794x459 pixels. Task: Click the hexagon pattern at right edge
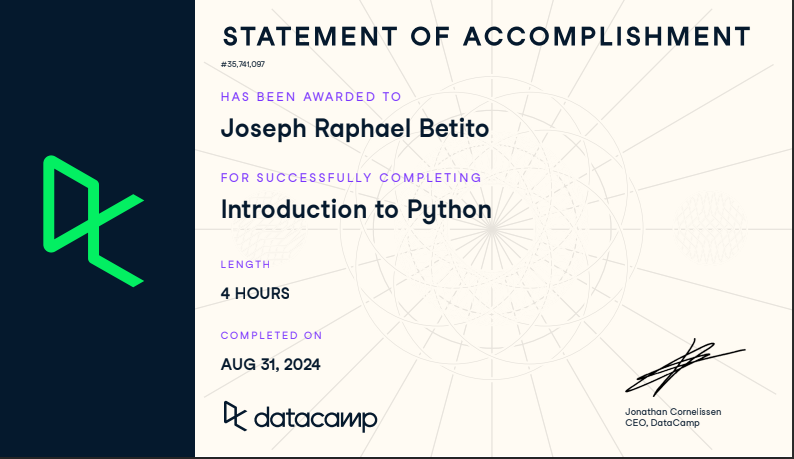point(710,221)
